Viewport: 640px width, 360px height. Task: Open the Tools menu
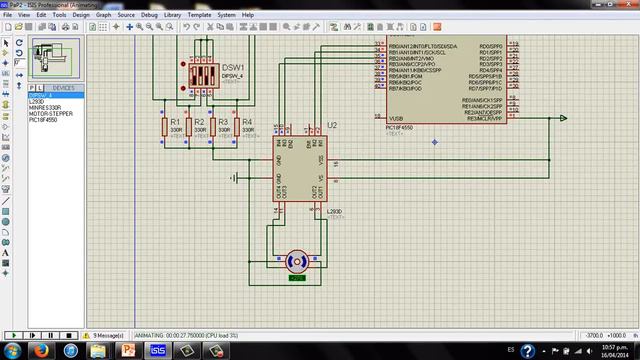pyautogui.click(x=59, y=15)
